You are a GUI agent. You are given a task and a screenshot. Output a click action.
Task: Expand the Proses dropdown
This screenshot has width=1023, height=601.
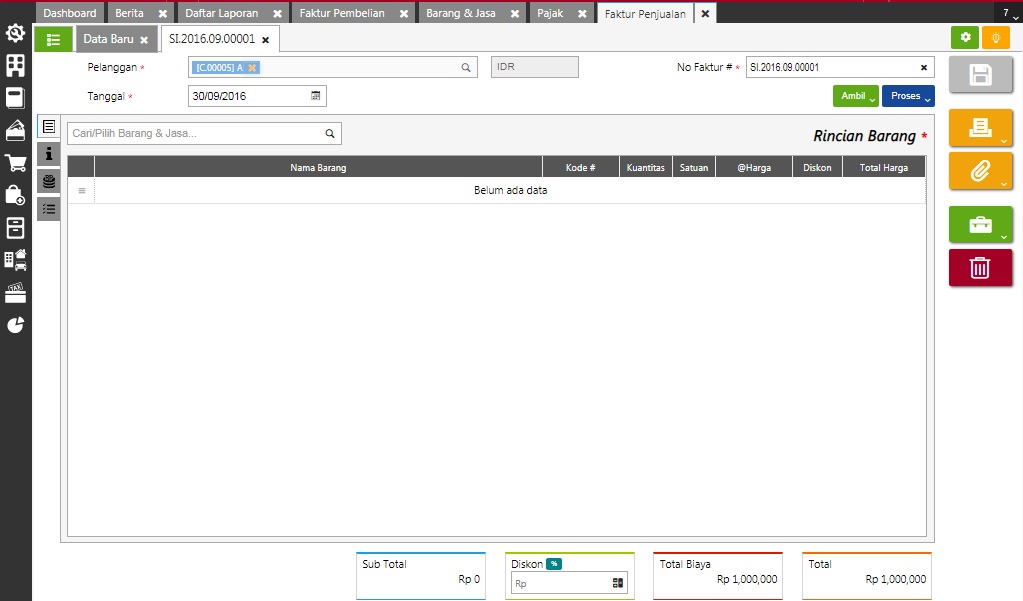[x=907, y=96]
